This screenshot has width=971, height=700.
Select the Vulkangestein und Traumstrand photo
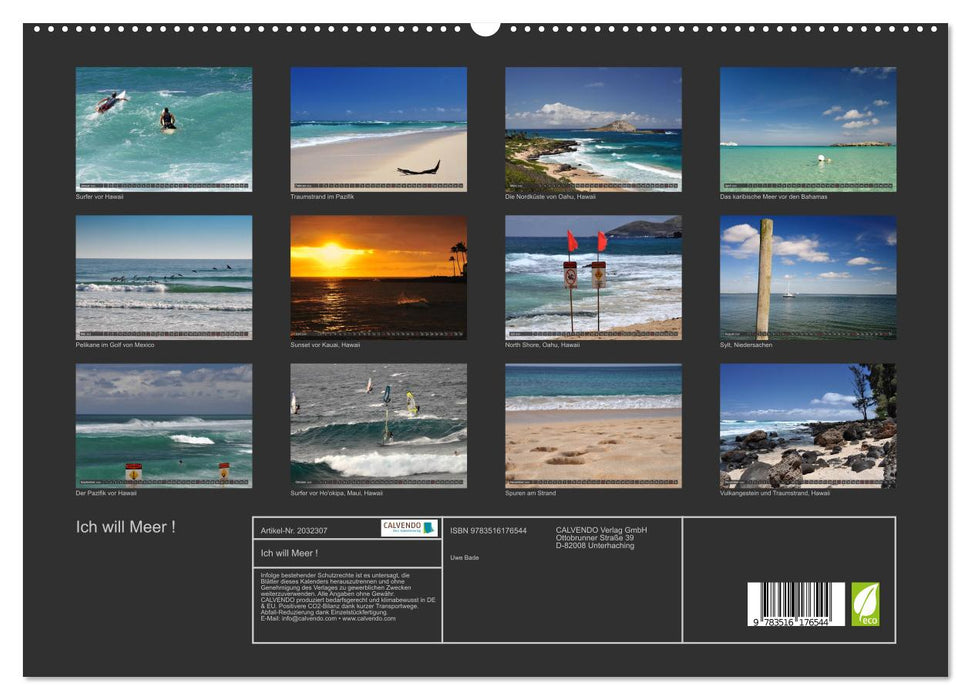[808, 425]
